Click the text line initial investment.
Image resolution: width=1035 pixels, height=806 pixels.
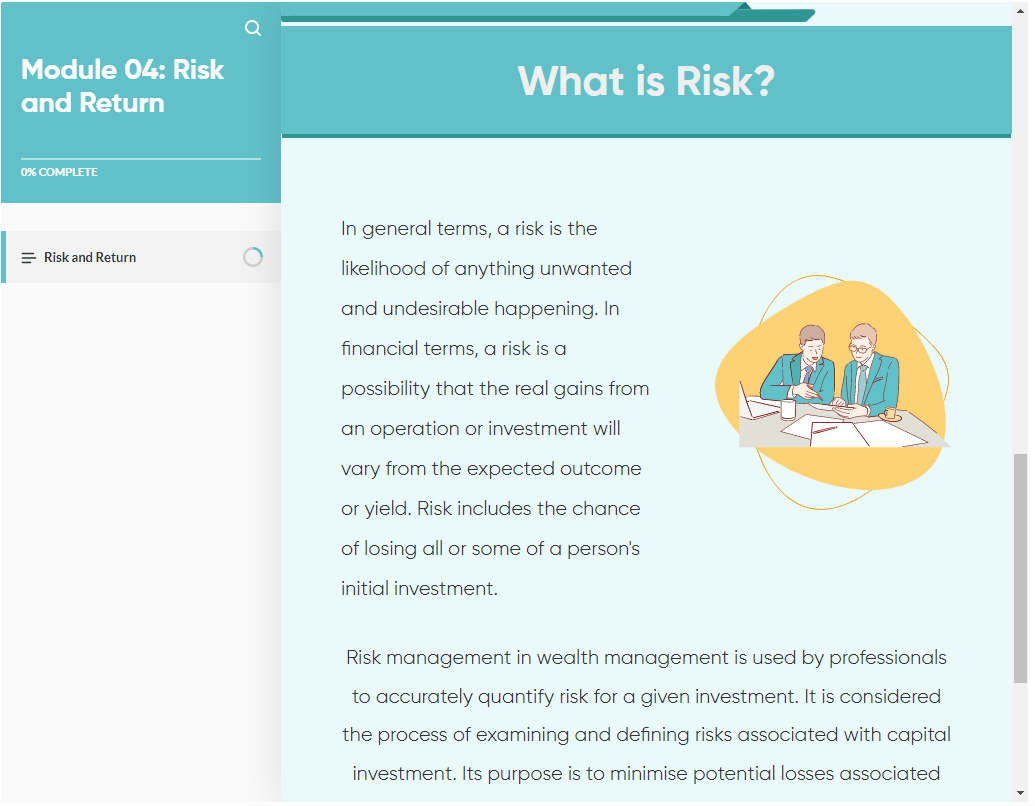pyautogui.click(x=419, y=589)
